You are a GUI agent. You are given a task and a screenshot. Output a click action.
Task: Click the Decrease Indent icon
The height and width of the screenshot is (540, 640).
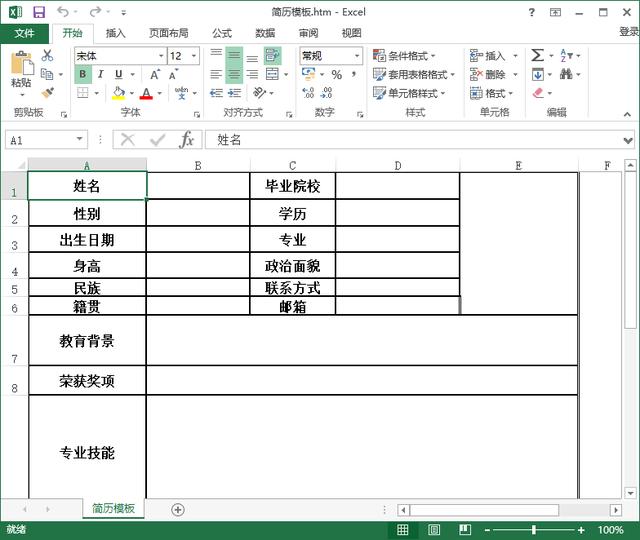pyautogui.click(x=216, y=93)
